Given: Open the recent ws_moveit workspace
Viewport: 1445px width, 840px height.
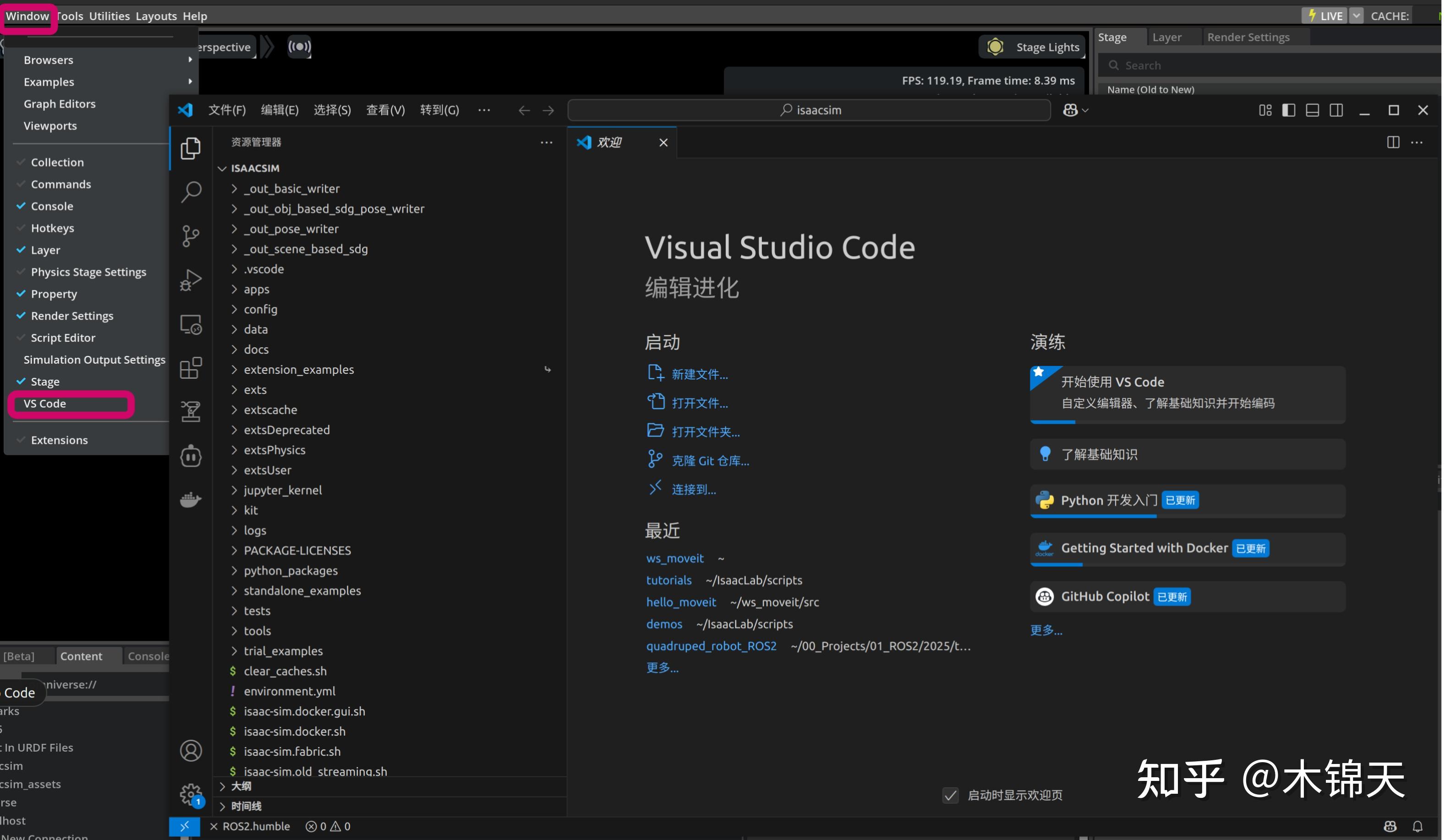Looking at the screenshot, I should pyautogui.click(x=674, y=558).
